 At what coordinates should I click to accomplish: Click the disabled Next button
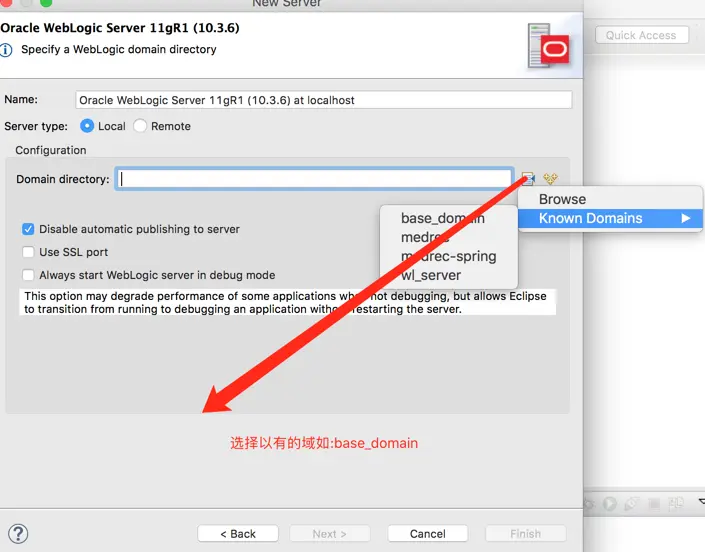click(330, 534)
